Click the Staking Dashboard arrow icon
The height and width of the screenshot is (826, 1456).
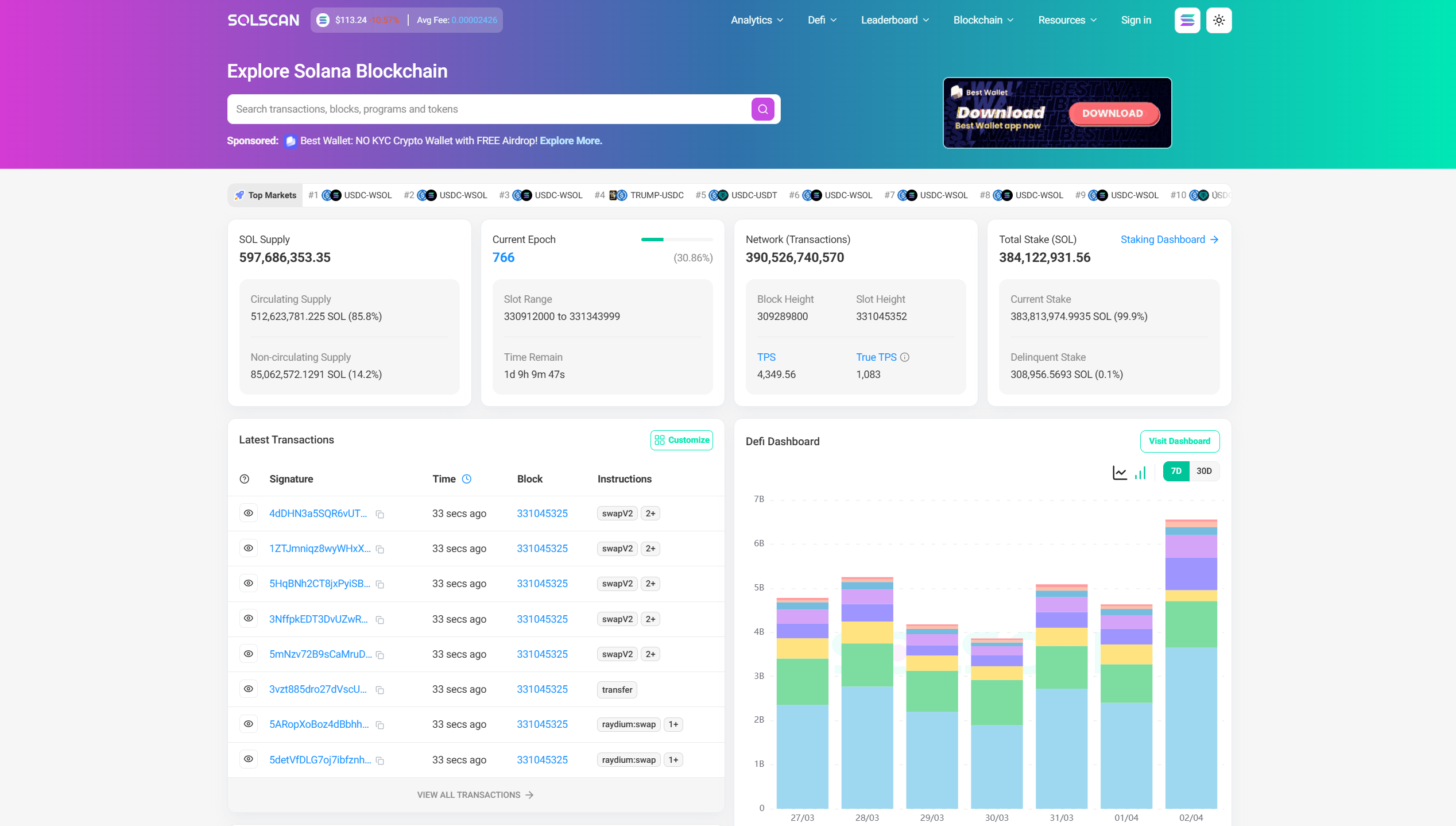point(1214,240)
